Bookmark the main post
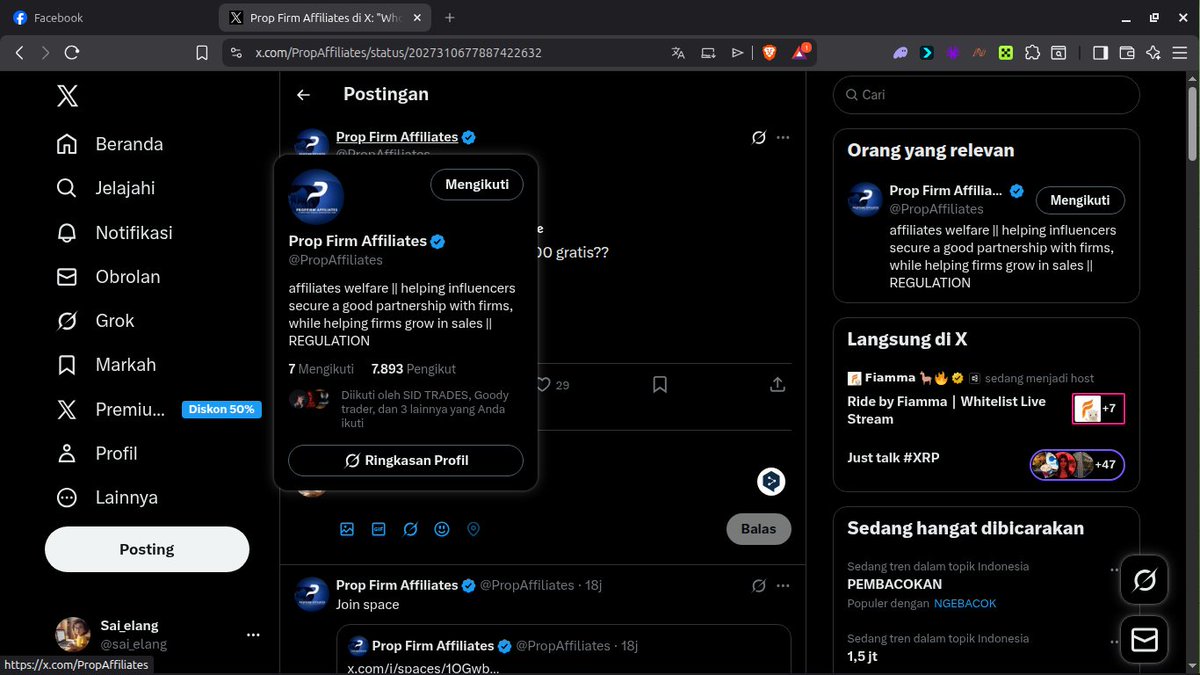 (660, 385)
